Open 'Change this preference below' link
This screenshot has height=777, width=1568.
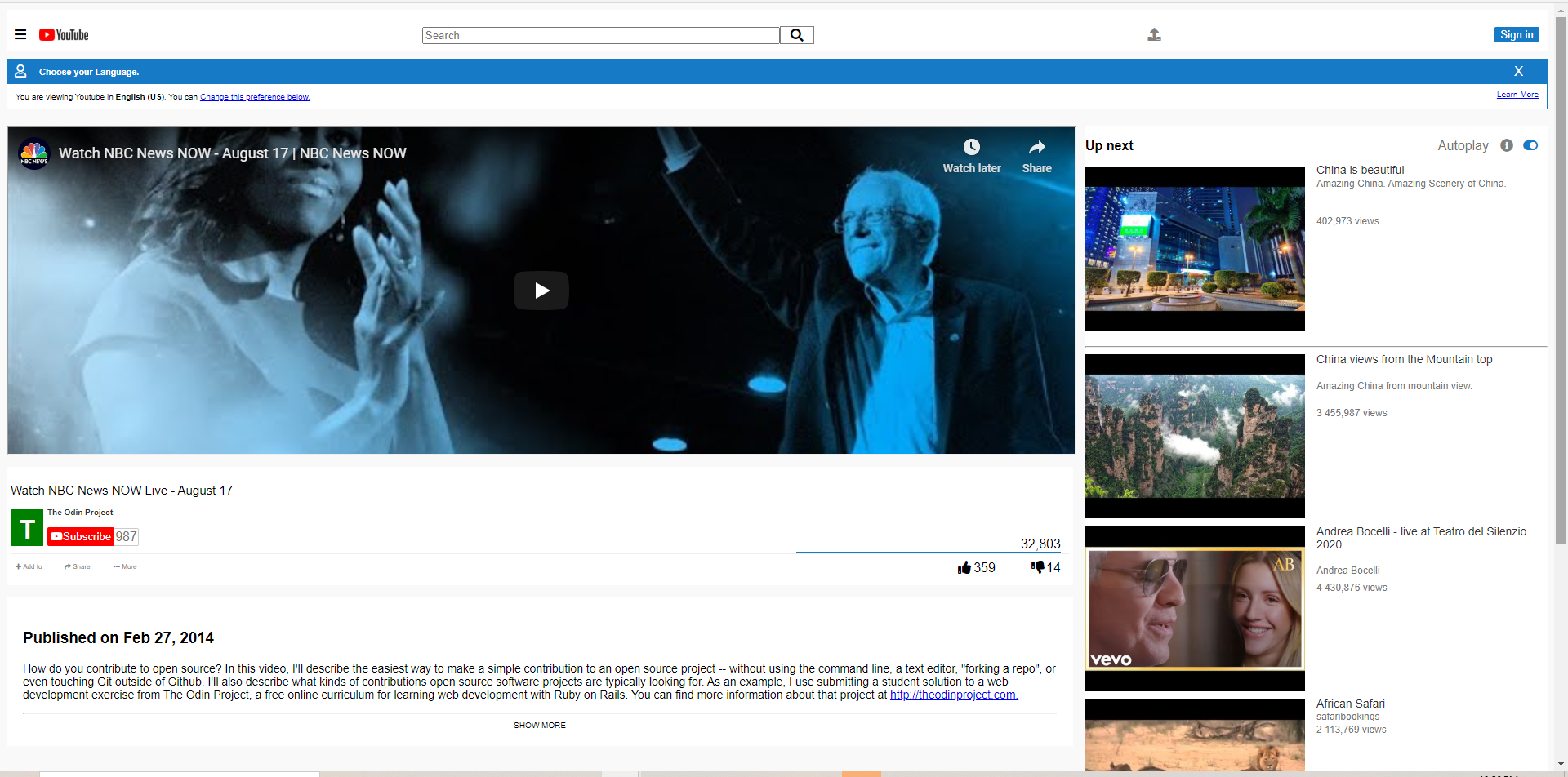[254, 96]
